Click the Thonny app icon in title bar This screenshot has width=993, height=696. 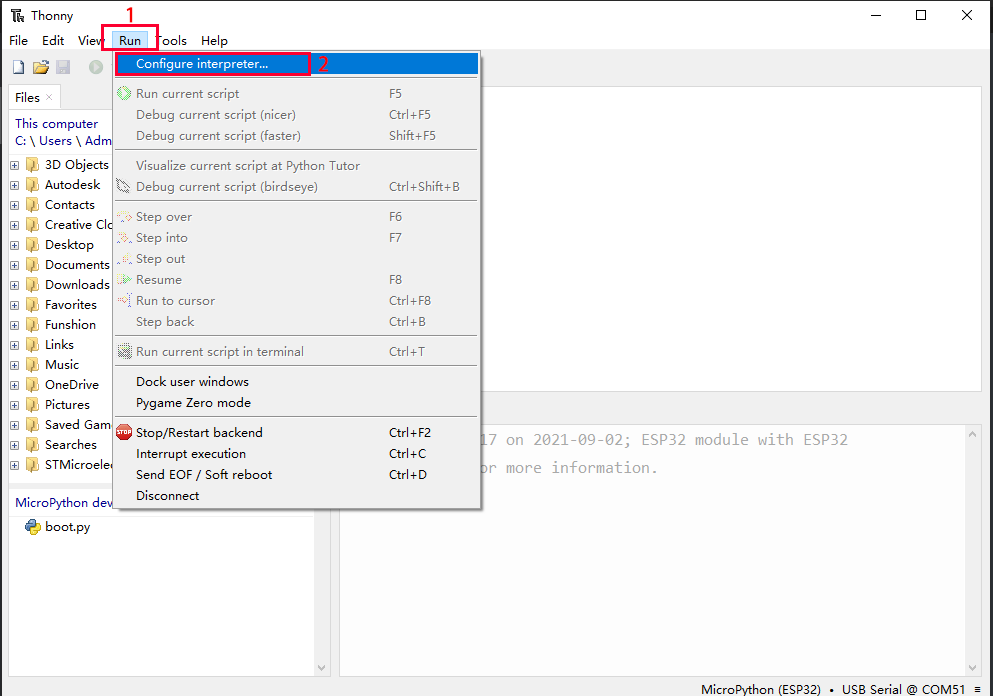(17, 15)
